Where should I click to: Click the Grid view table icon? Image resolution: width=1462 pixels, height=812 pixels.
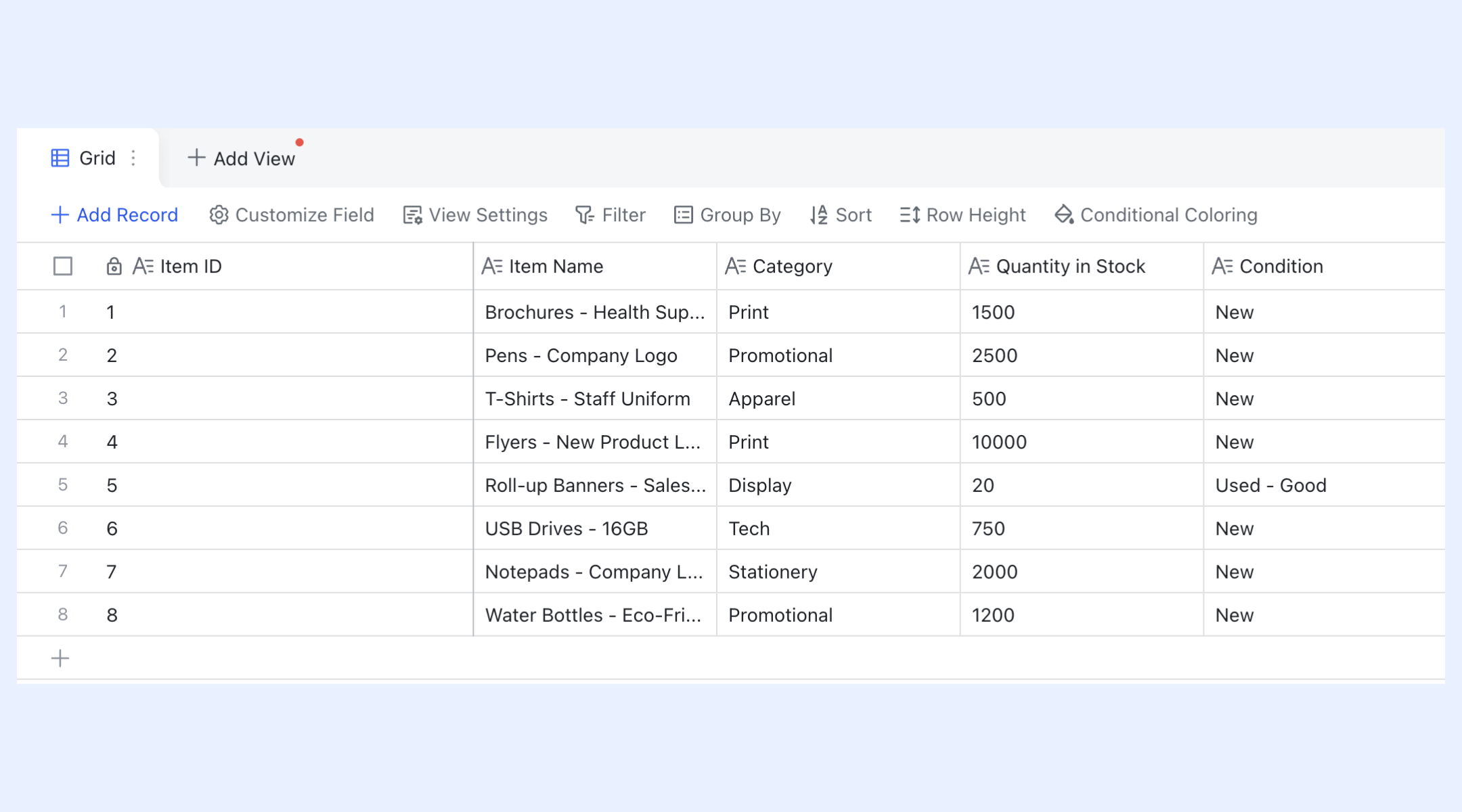coord(60,158)
